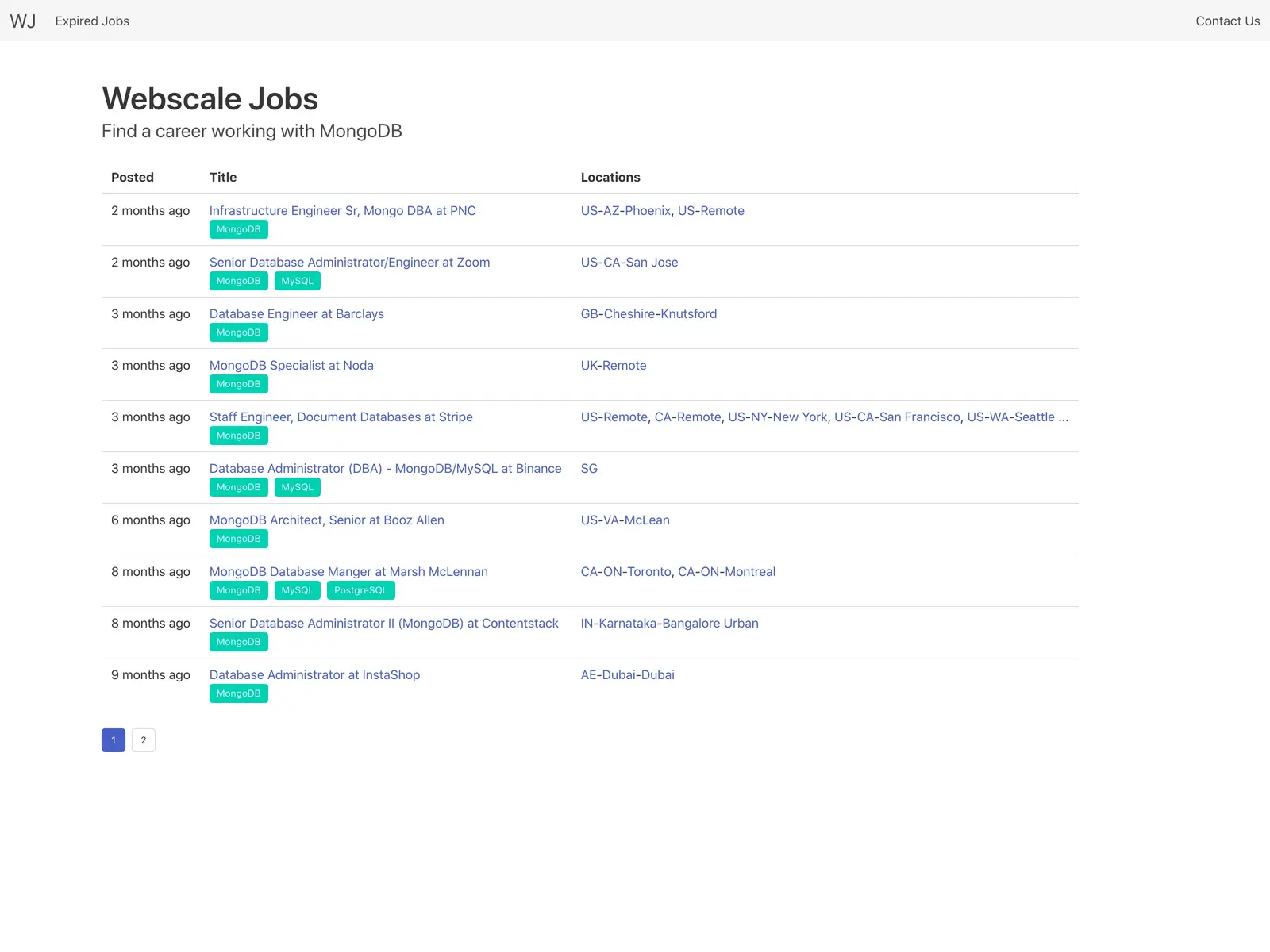Filter by AE-Dubai-Dubai location
The image size is (1270, 952).
coord(627,674)
